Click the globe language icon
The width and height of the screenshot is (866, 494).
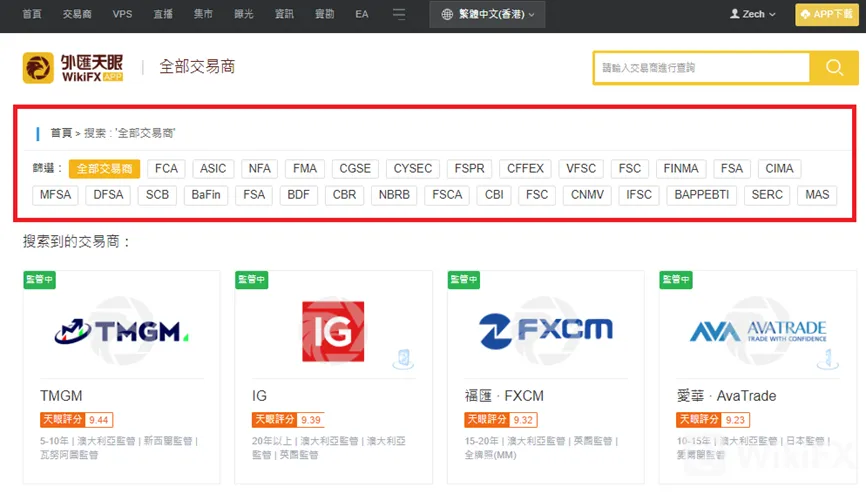pyautogui.click(x=447, y=14)
